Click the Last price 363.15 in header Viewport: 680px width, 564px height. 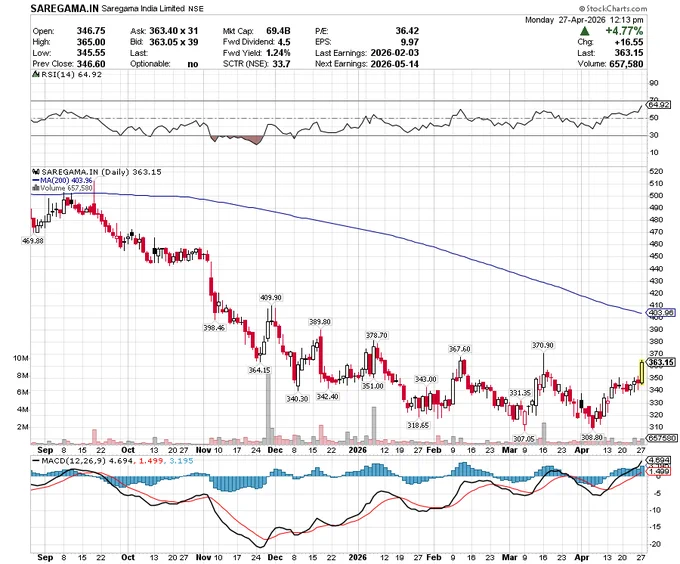tap(628, 53)
